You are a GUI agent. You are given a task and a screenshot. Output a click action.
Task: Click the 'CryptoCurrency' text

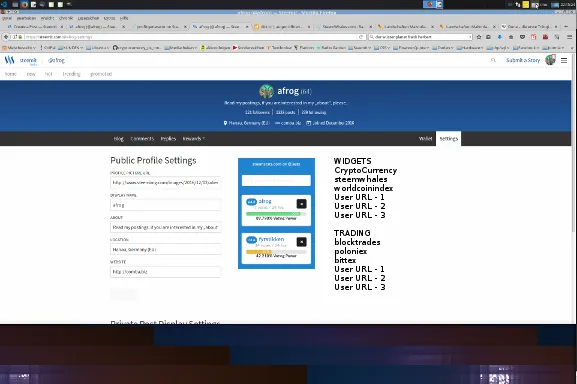click(365, 170)
